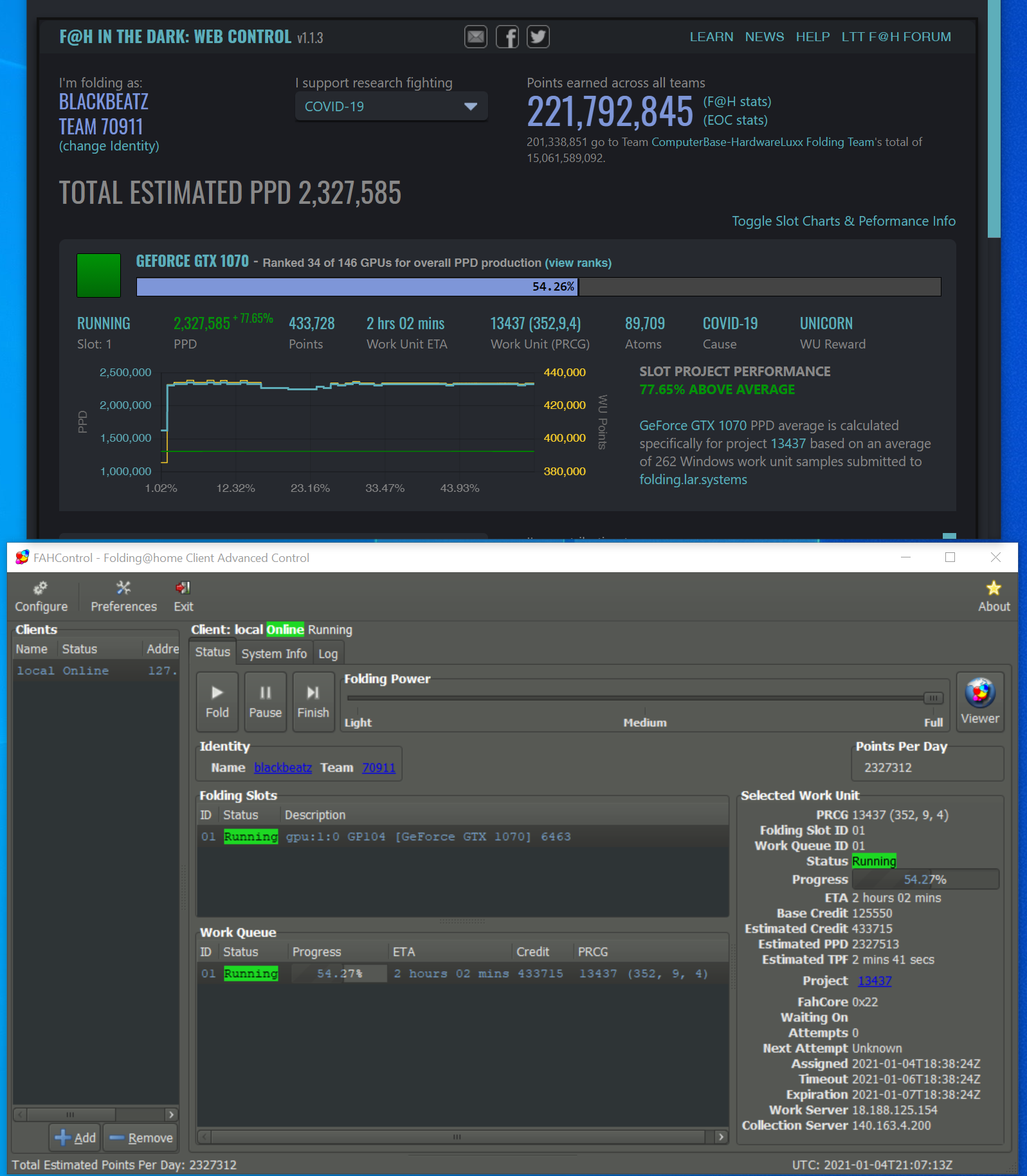The image size is (1027, 1176).
Task: Open the NEWS link in header
Action: [x=764, y=37]
